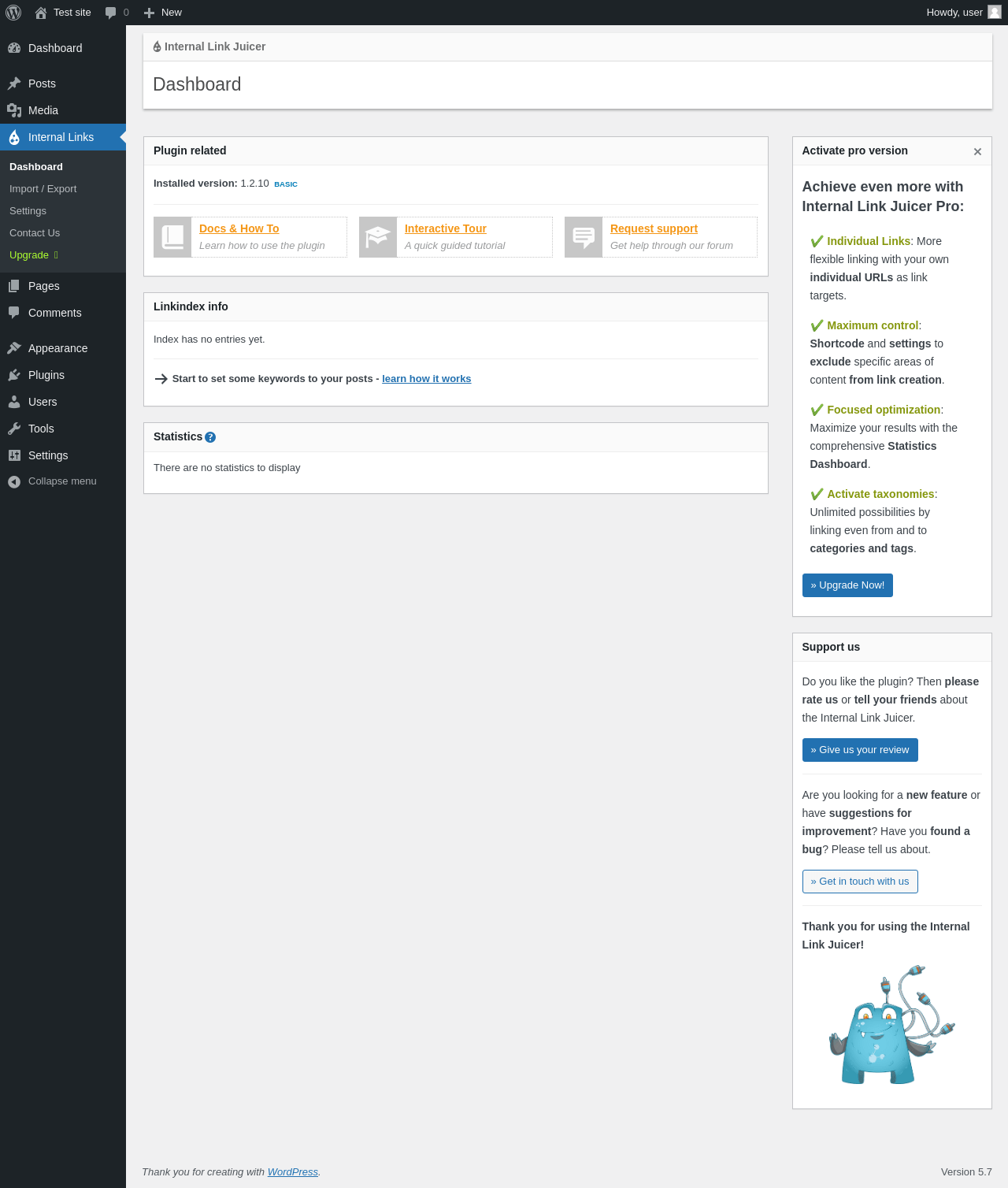Click the Statistics help question mark icon
This screenshot has height=1188, width=1008.
(210, 437)
